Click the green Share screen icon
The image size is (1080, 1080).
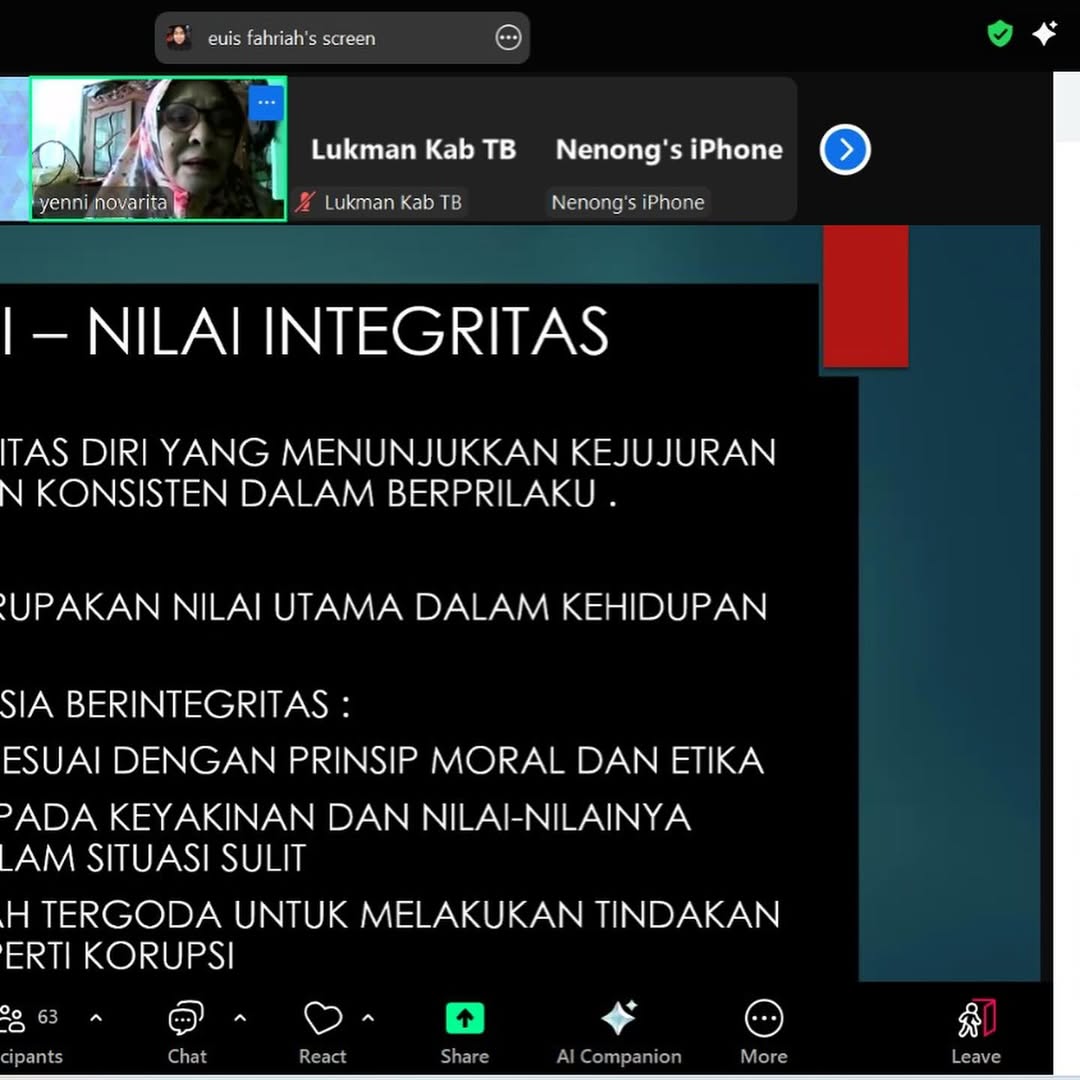click(464, 1020)
